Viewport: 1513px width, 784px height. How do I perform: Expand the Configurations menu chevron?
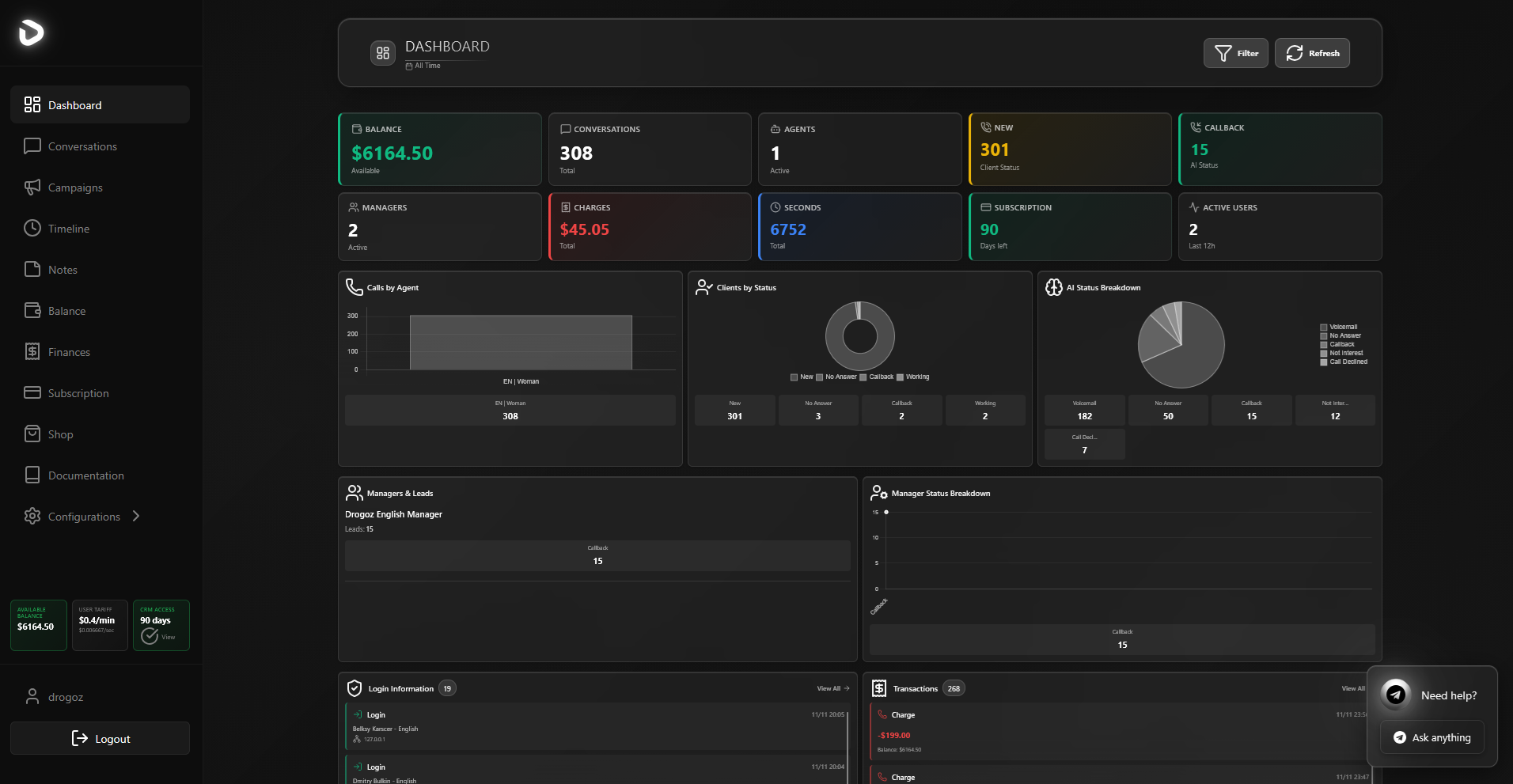tap(136, 516)
